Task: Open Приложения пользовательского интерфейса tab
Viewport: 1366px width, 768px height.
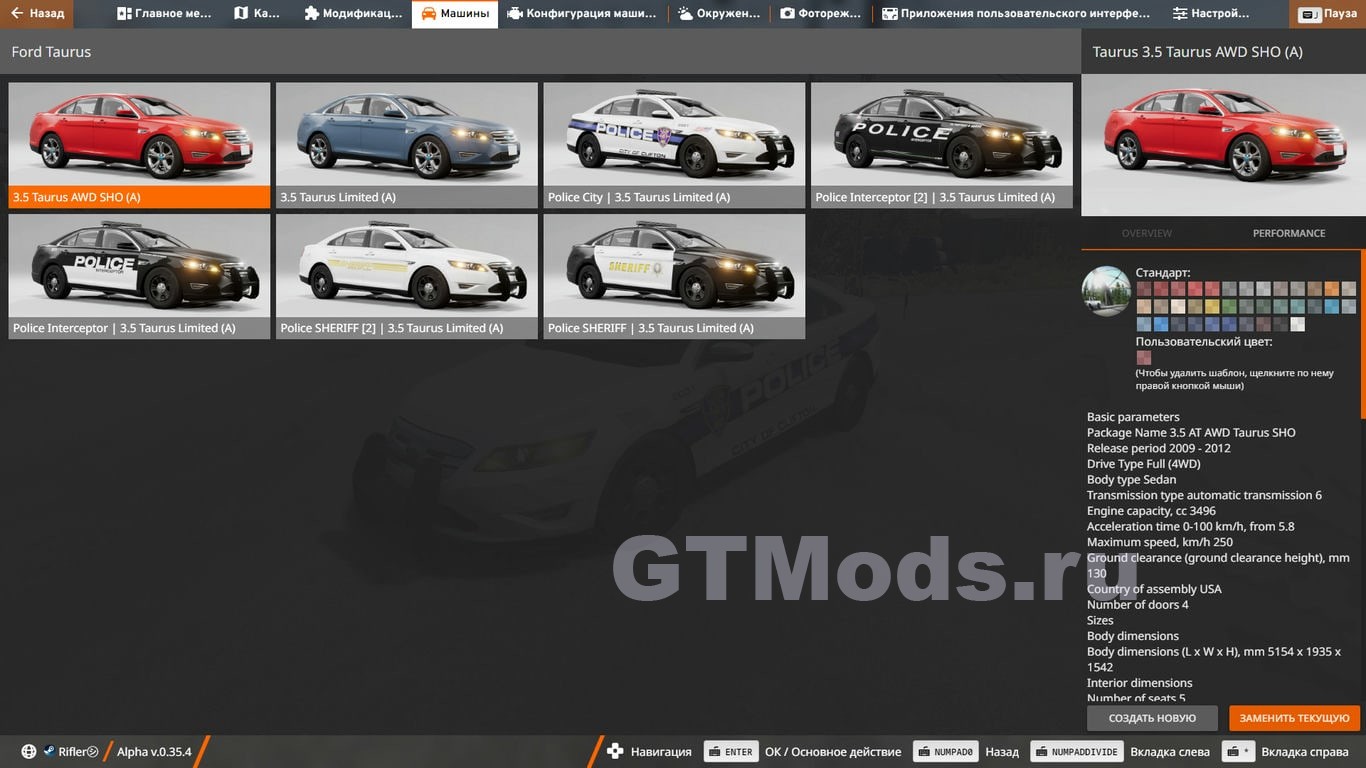Action: click(x=1016, y=14)
